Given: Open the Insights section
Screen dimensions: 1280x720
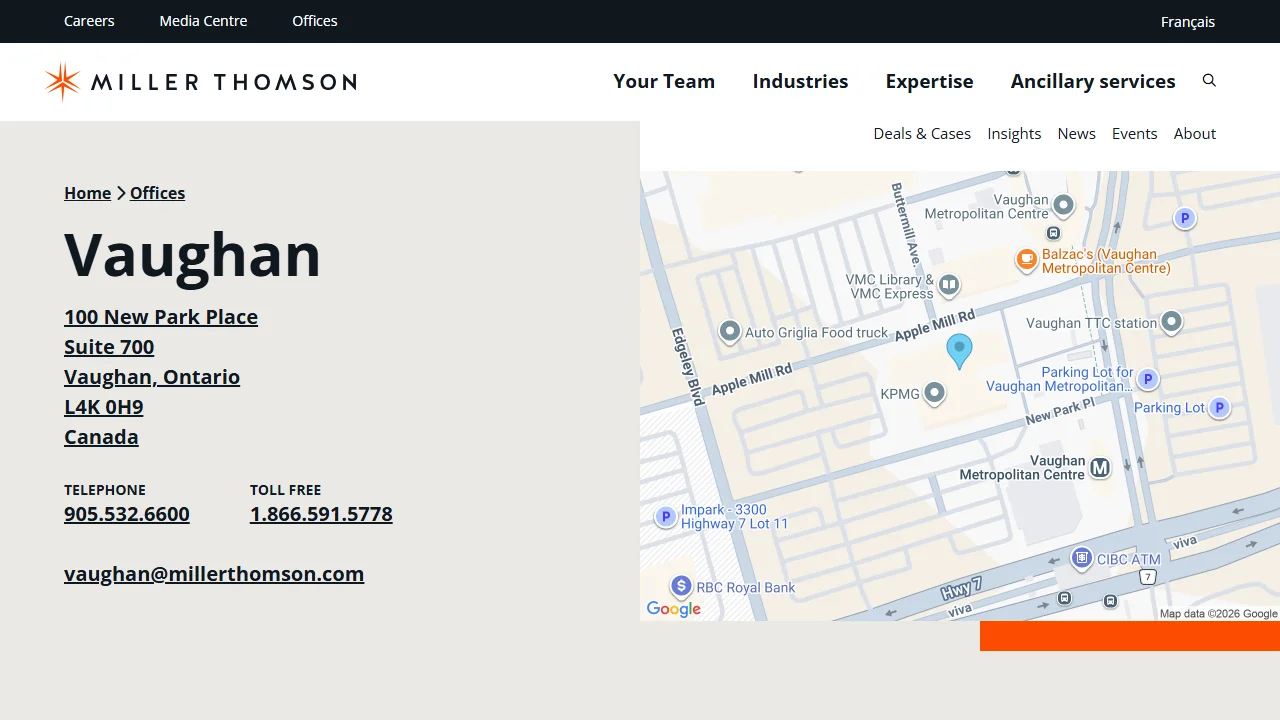Looking at the screenshot, I should coord(1014,133).
